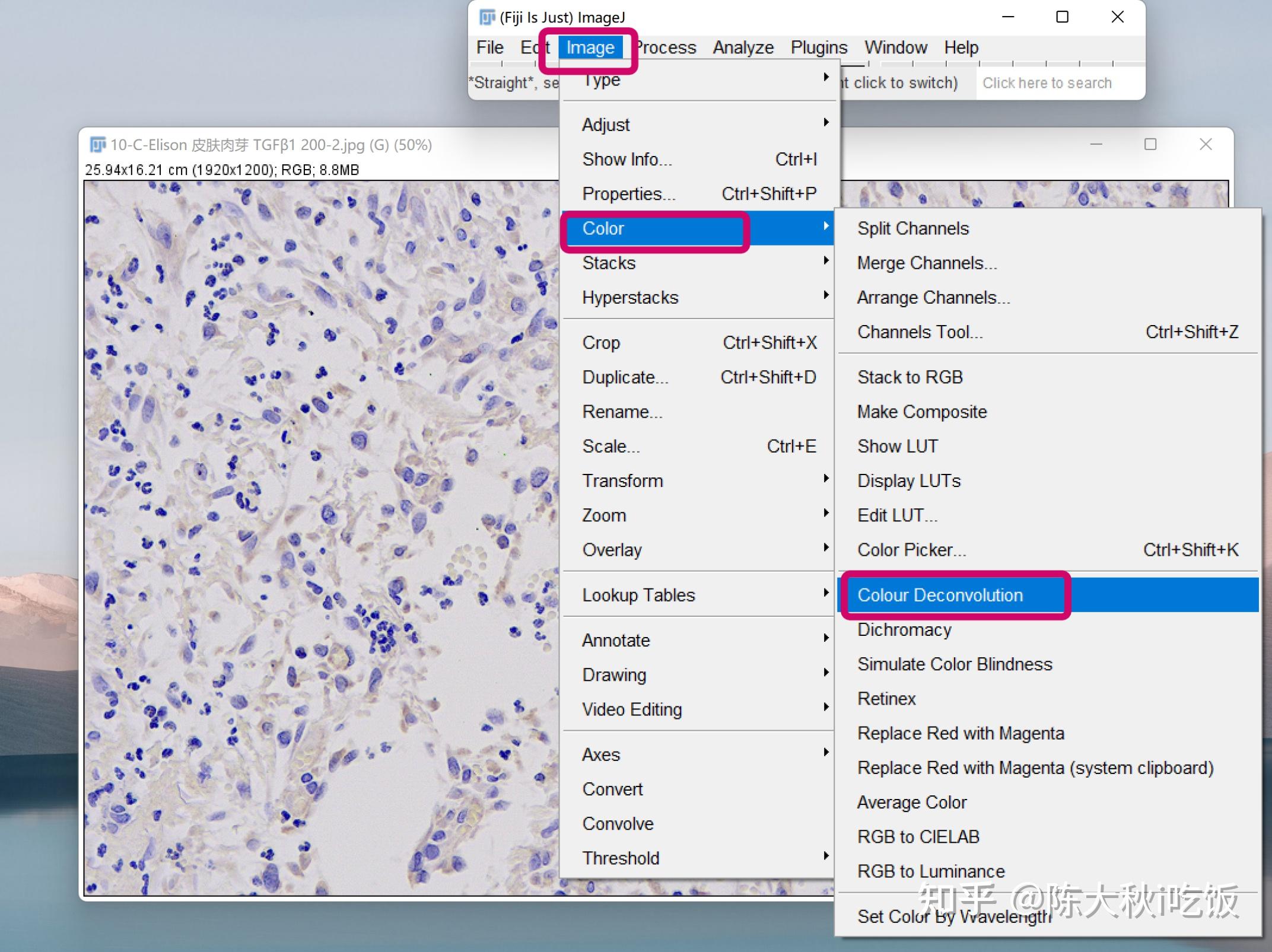Open the Lookup Tables submenu

click(x=638, y=595)
